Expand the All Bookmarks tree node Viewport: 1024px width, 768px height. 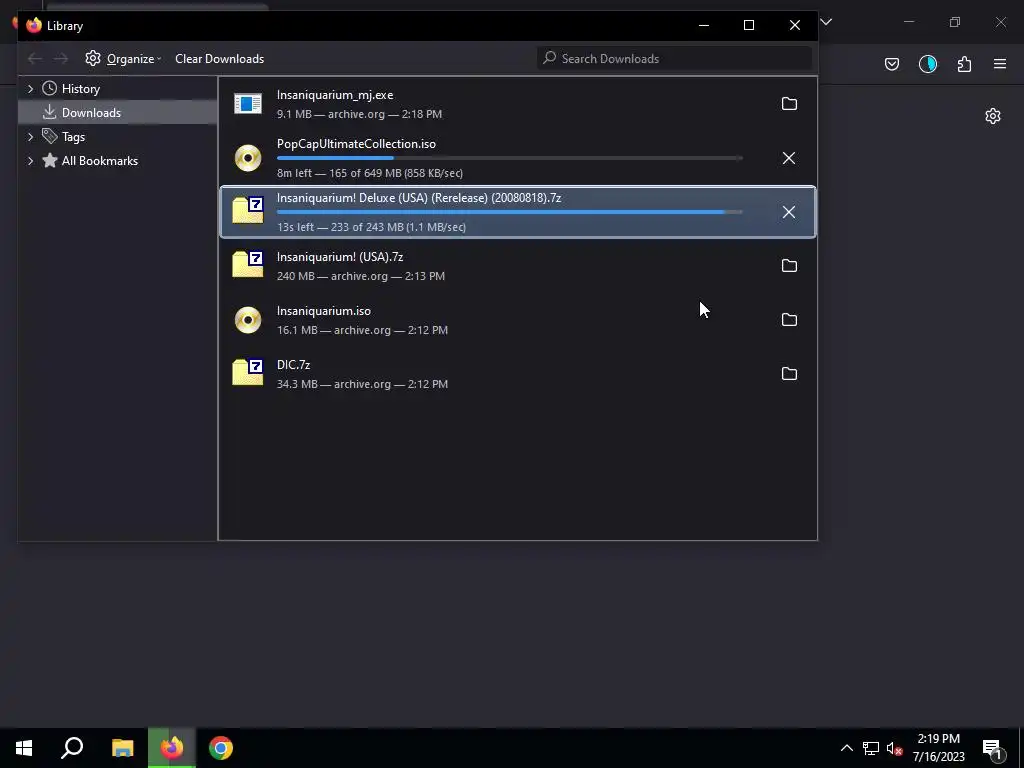pos(30,161)
